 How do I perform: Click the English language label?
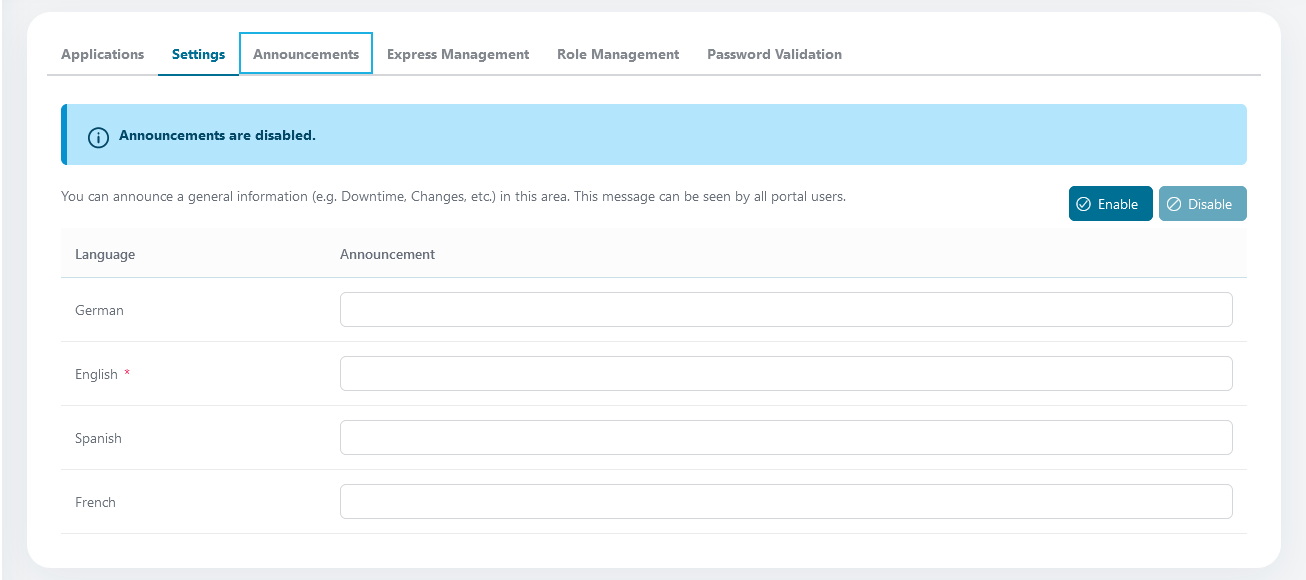(x=97, y=374)
